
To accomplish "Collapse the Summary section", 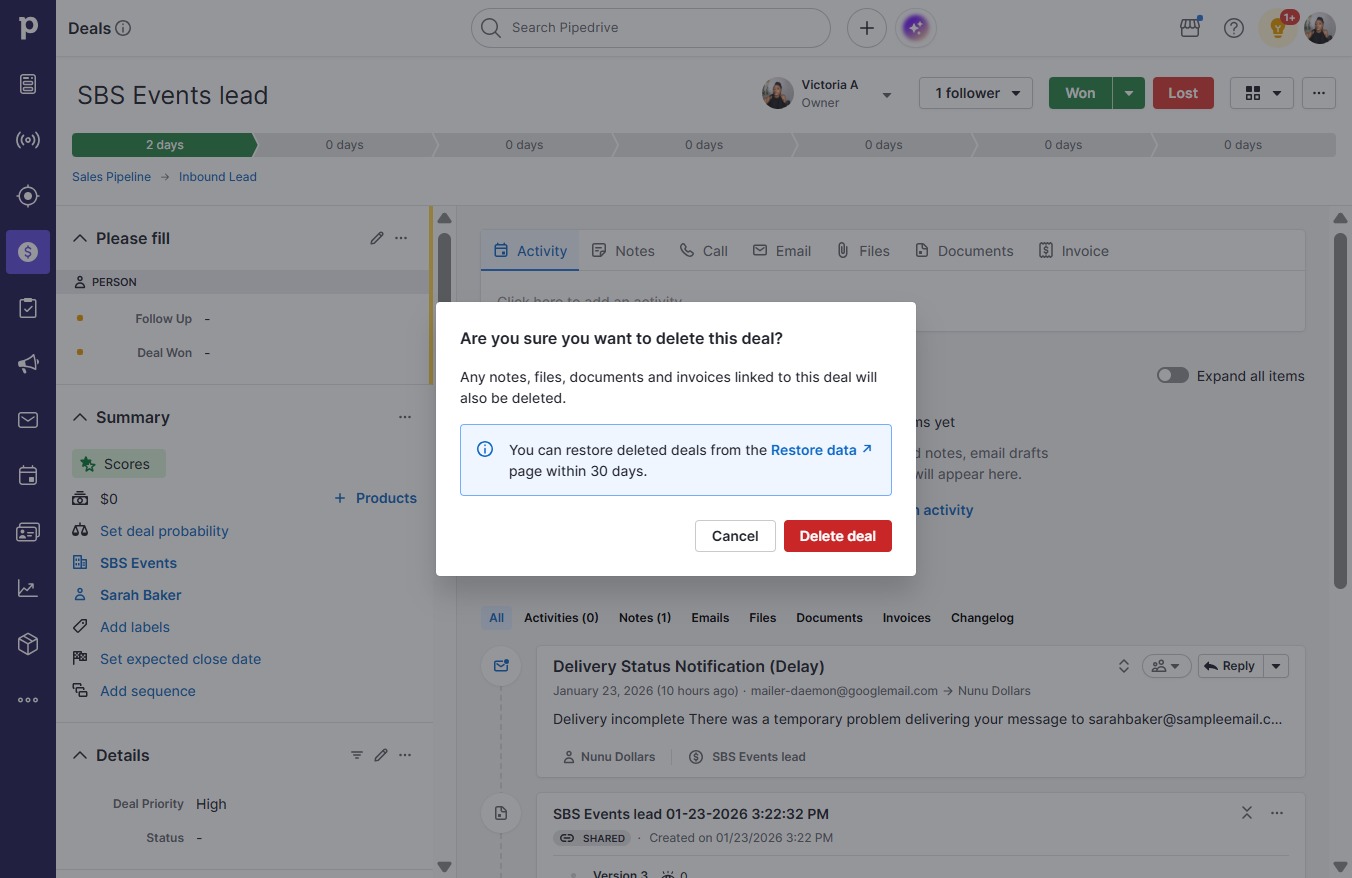I will tap(80, 417).
